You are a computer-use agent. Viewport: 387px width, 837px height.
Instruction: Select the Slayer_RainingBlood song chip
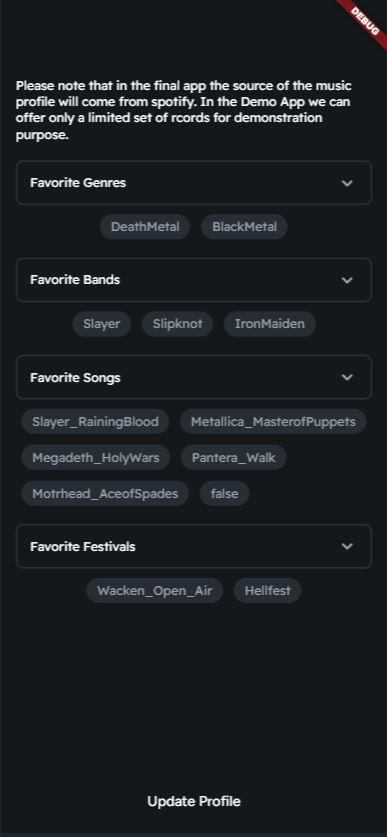click(x=95, y=422)
